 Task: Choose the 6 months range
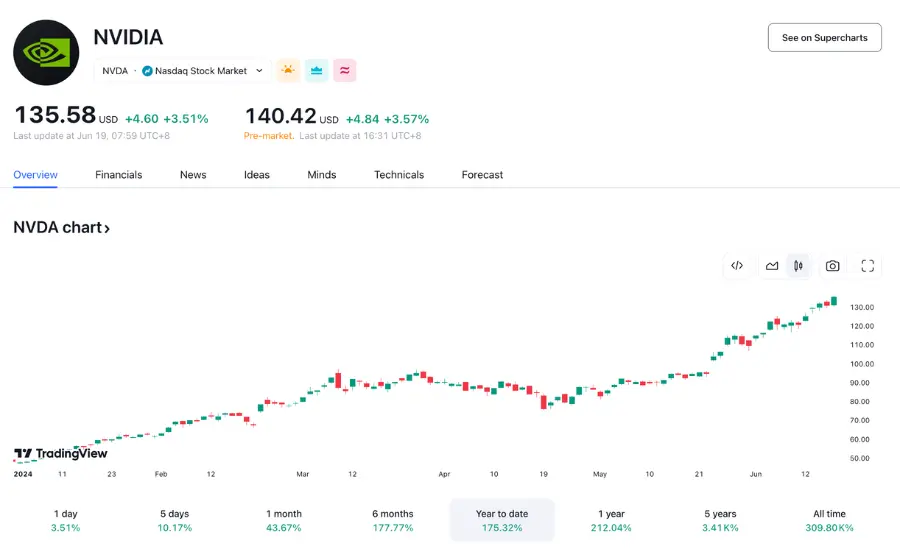[393, 520]
